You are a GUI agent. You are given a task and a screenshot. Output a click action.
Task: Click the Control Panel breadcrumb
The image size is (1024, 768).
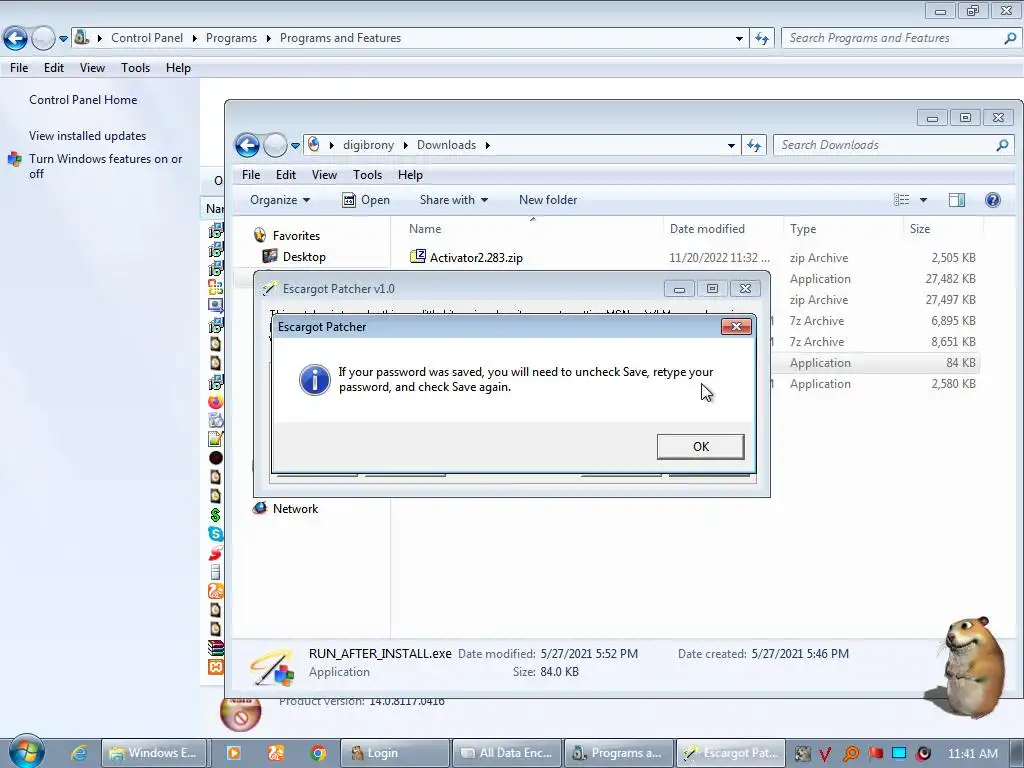[147, 38]
